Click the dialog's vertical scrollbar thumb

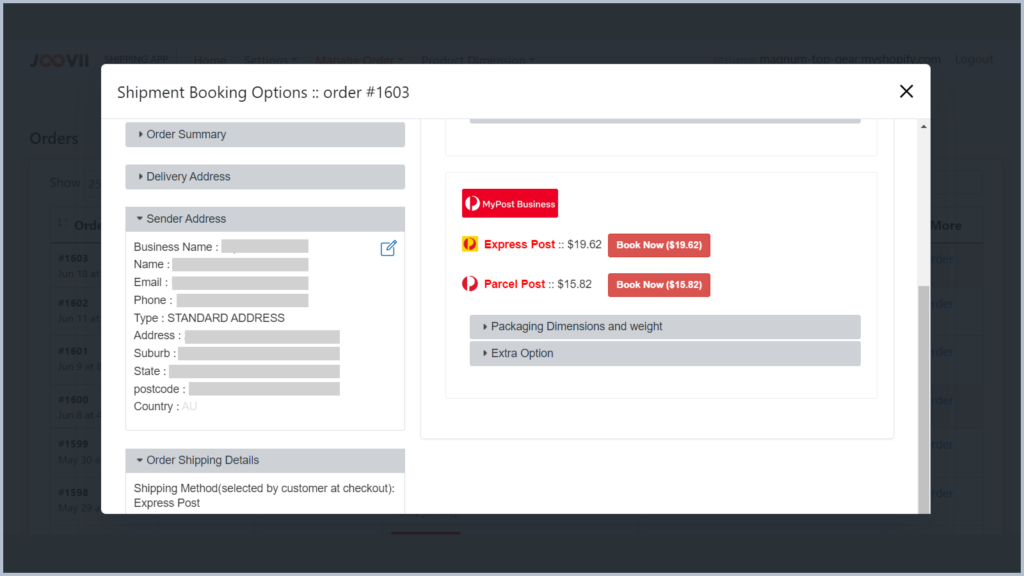[x=923, y=400]
